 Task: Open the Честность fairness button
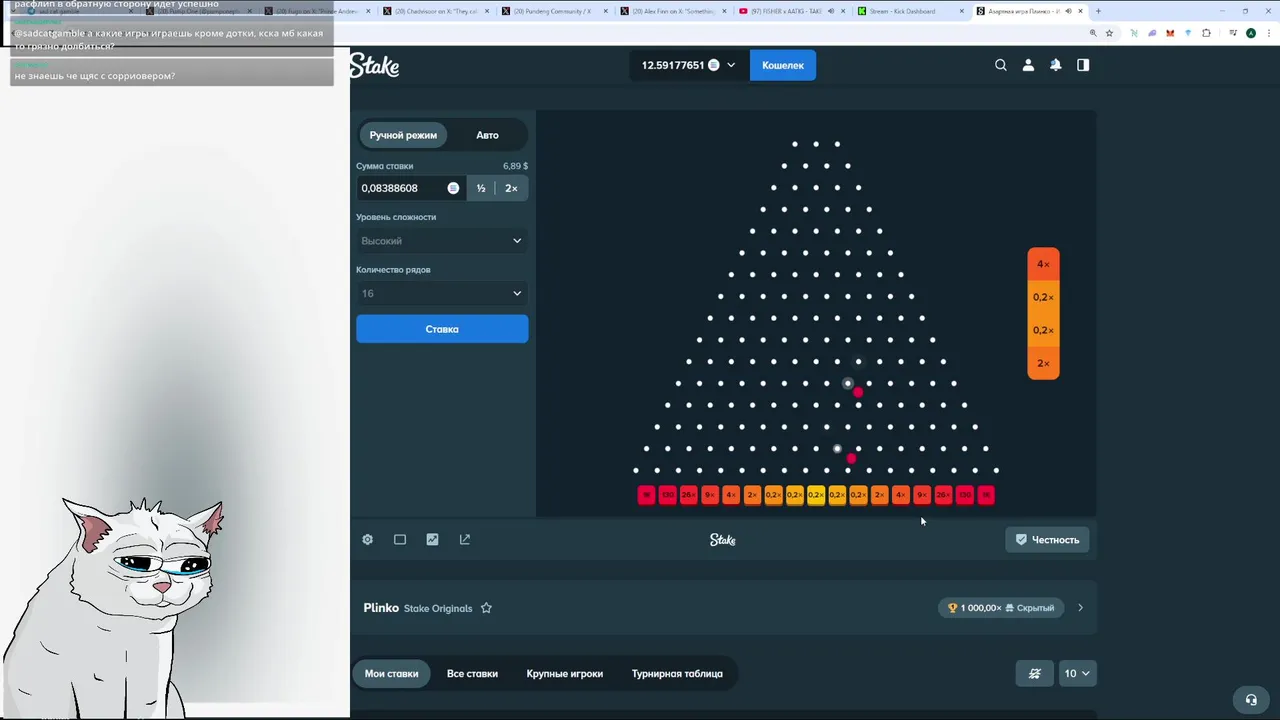tap(1047, 539)
